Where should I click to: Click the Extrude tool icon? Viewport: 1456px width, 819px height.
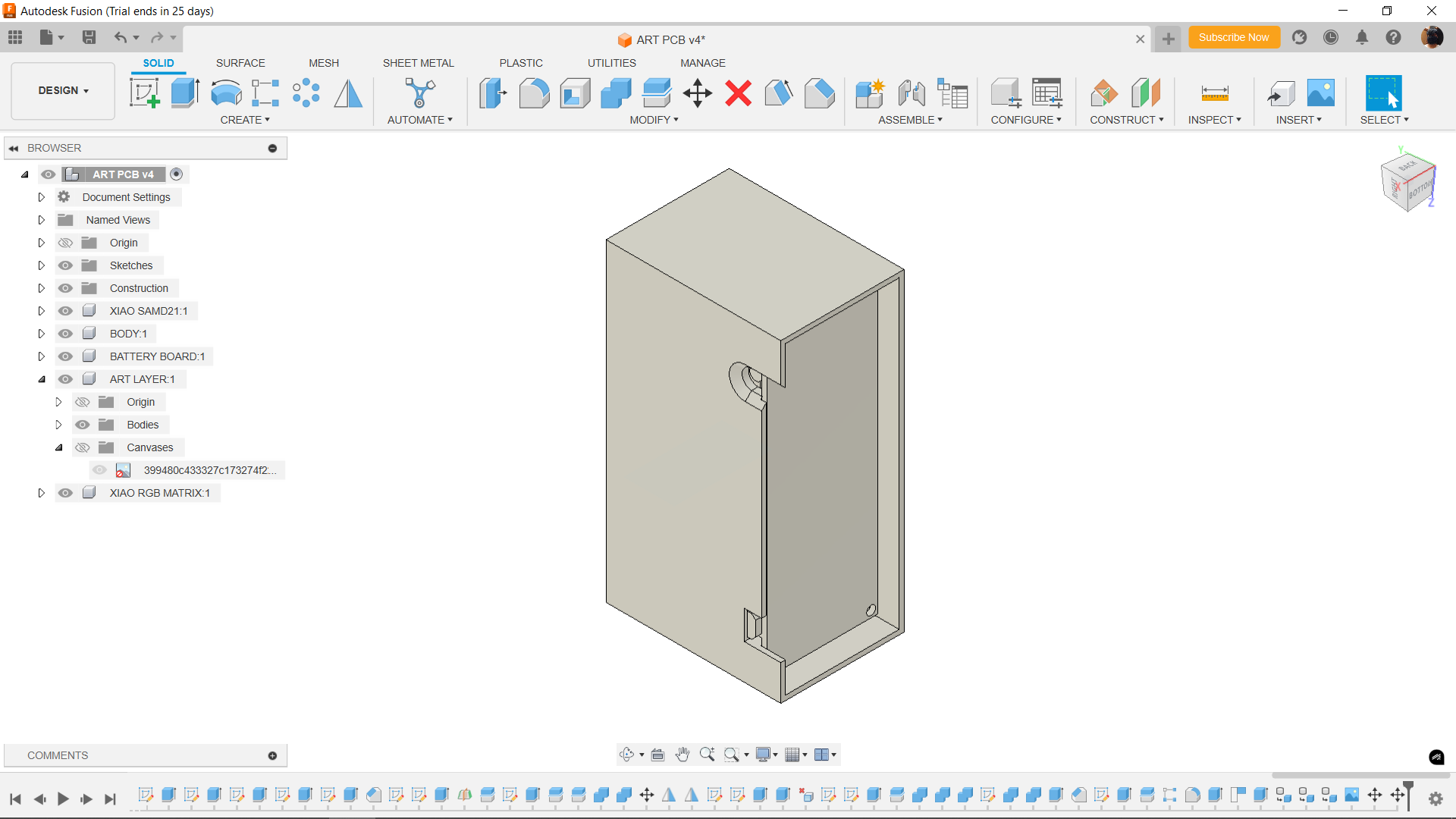coord(185,93)
